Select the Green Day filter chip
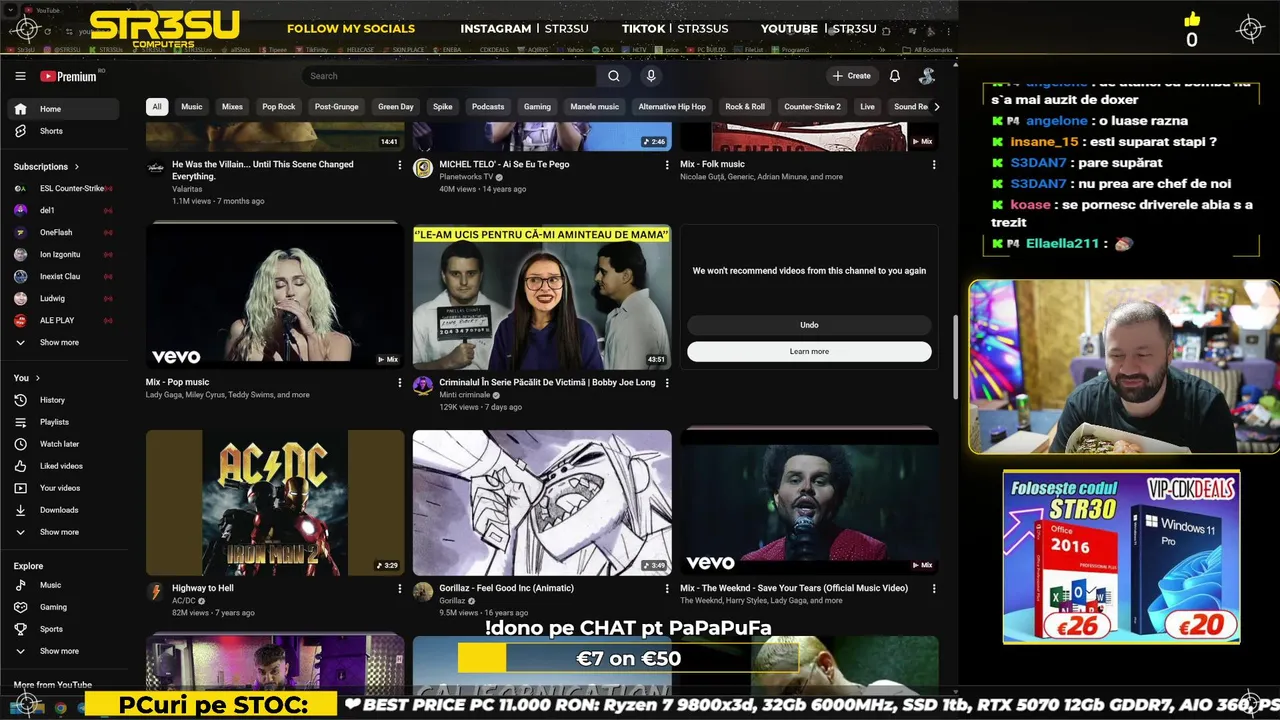1280x720 pixels. point(396,107)
